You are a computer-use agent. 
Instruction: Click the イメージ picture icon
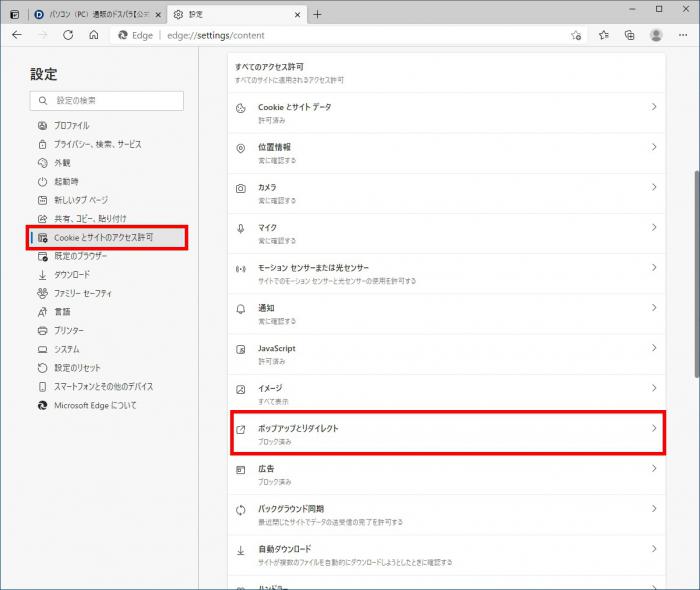241,390
